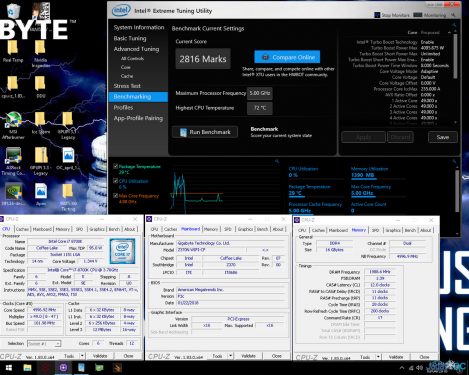
Task: Click the Monitoring icon in XTU header
Action: click(418, 15)
